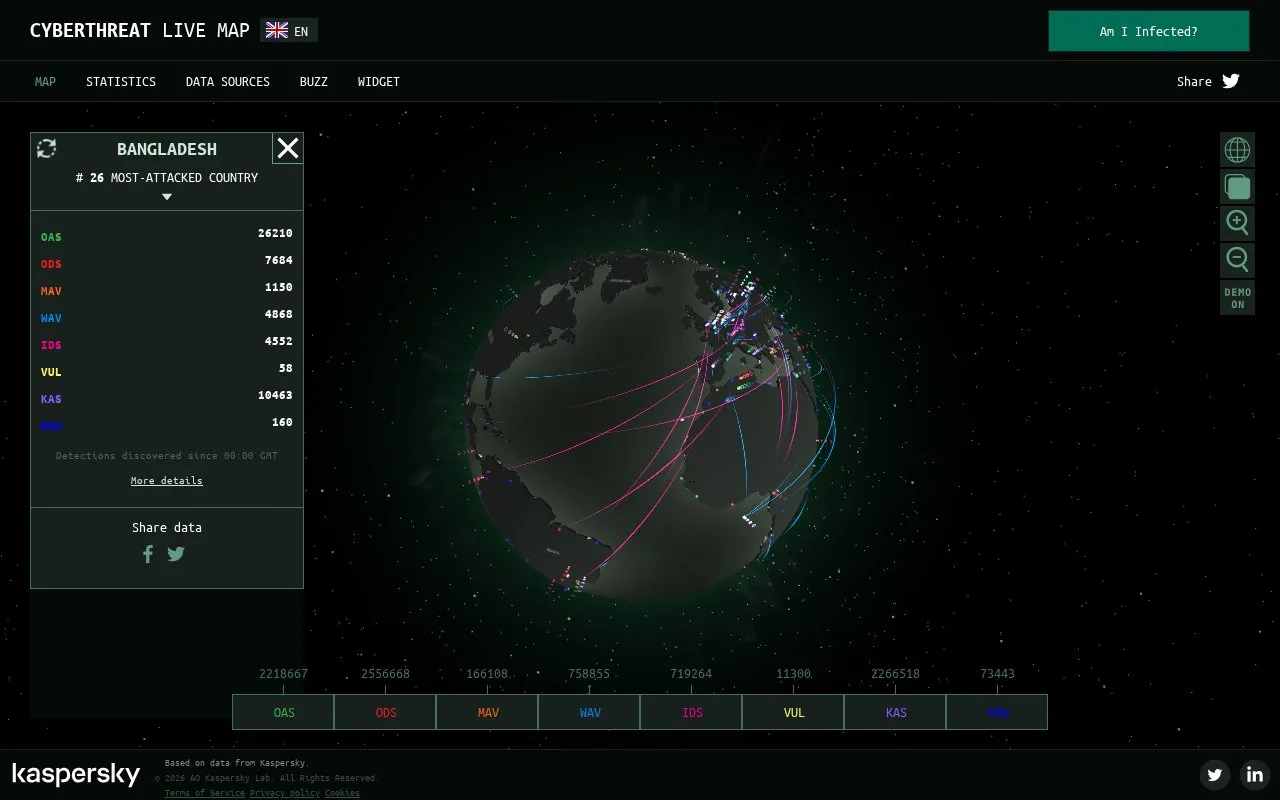
Task: Share data via Twitter icon in panel
Action: pyautogui.click(x=176, y=554)
